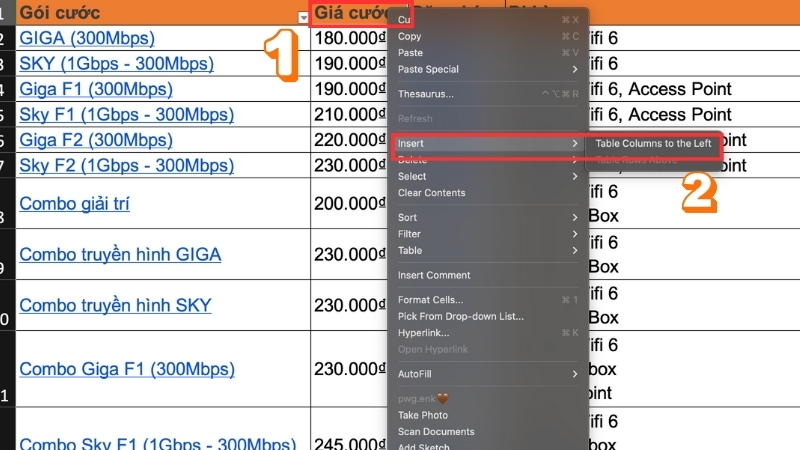Click Insert Comment menu item
This screenshot has width=800, height=450.
point(434,275)
